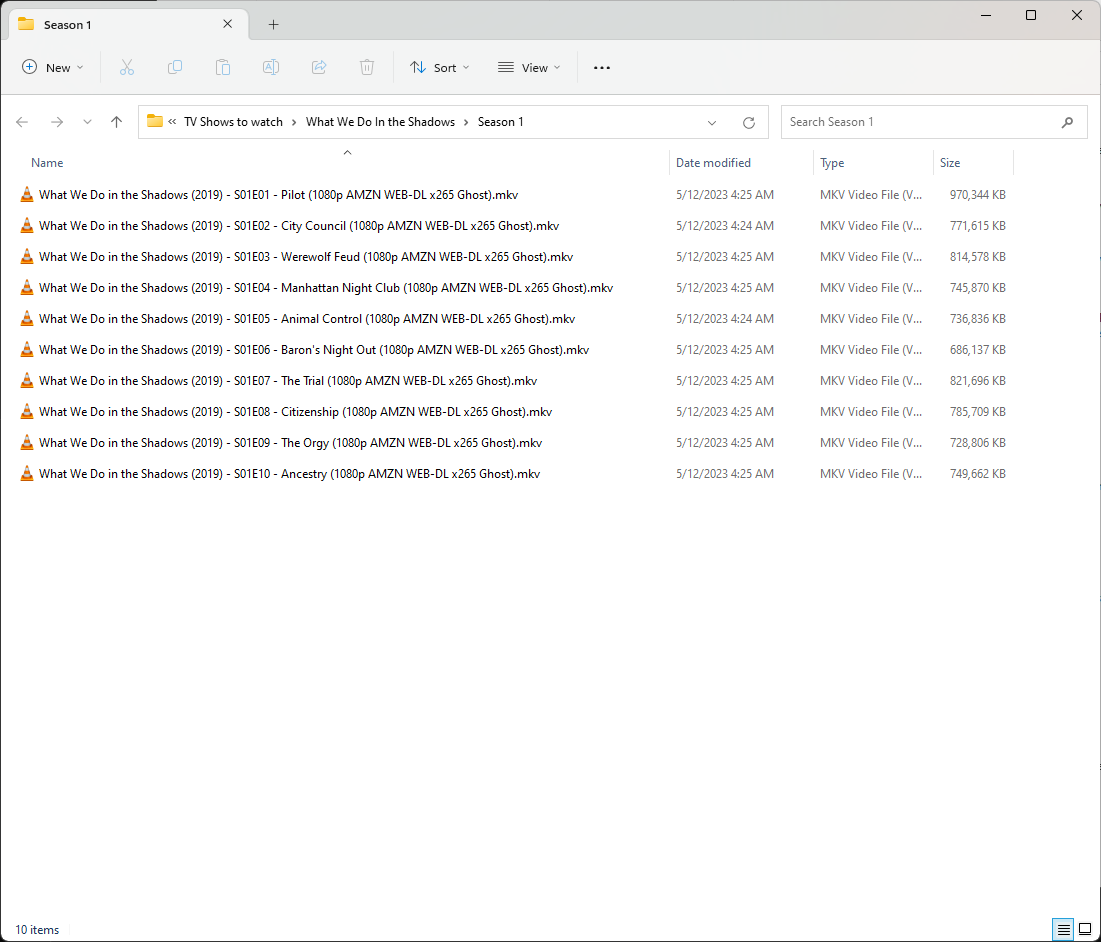Focus the Search Season 1 field

[934, 122]
